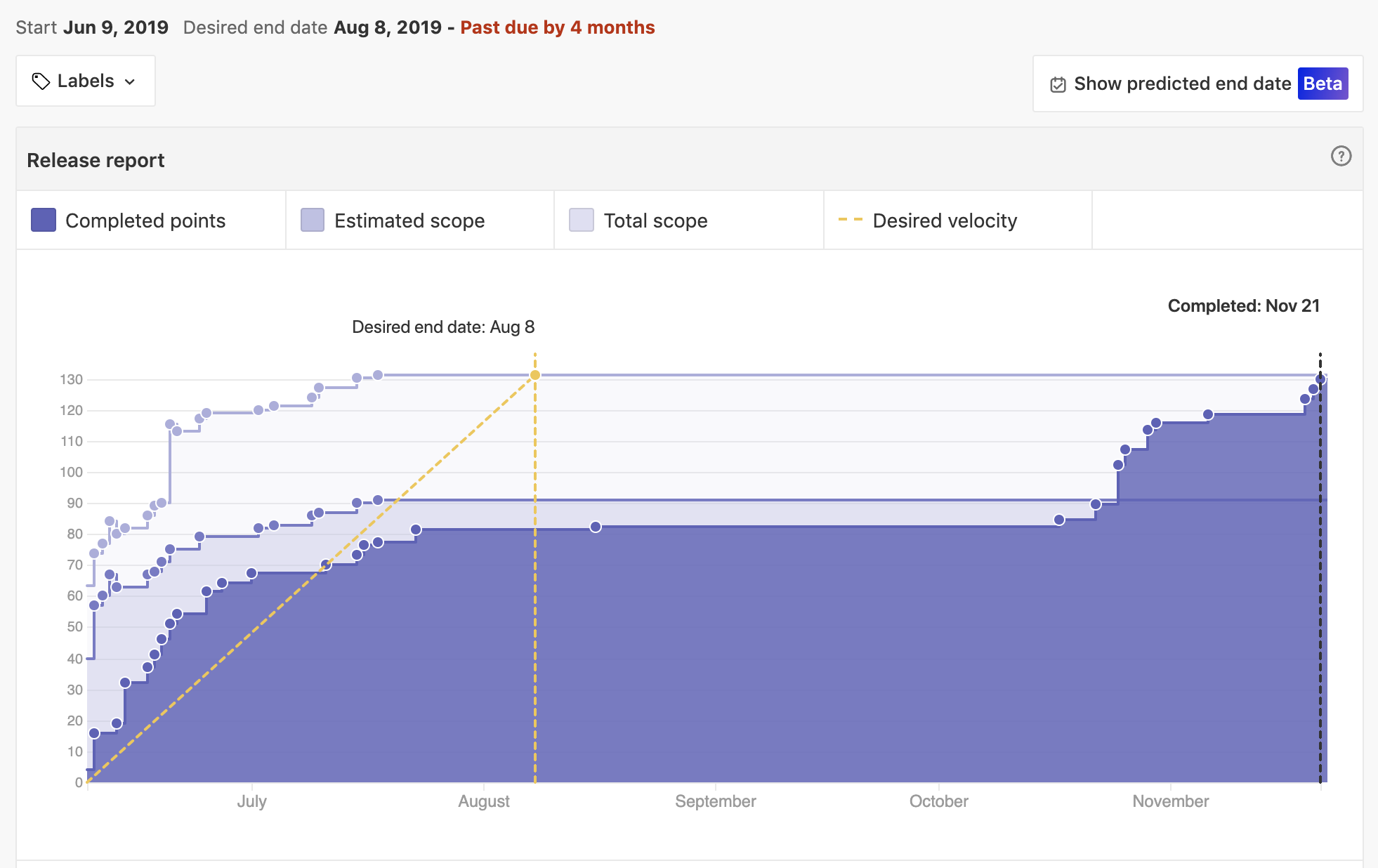
Task: Click the tag icon in Labels button
Action: tap(41, 81)
